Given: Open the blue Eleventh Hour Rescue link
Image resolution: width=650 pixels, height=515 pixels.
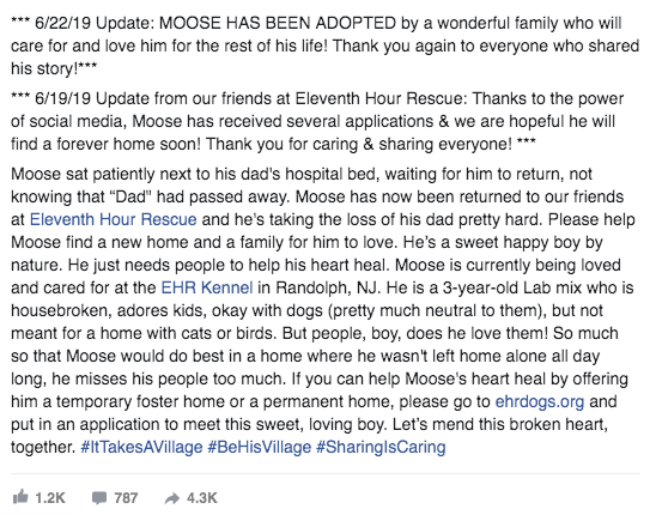Looking at the screenshot, I should [113, 219].
